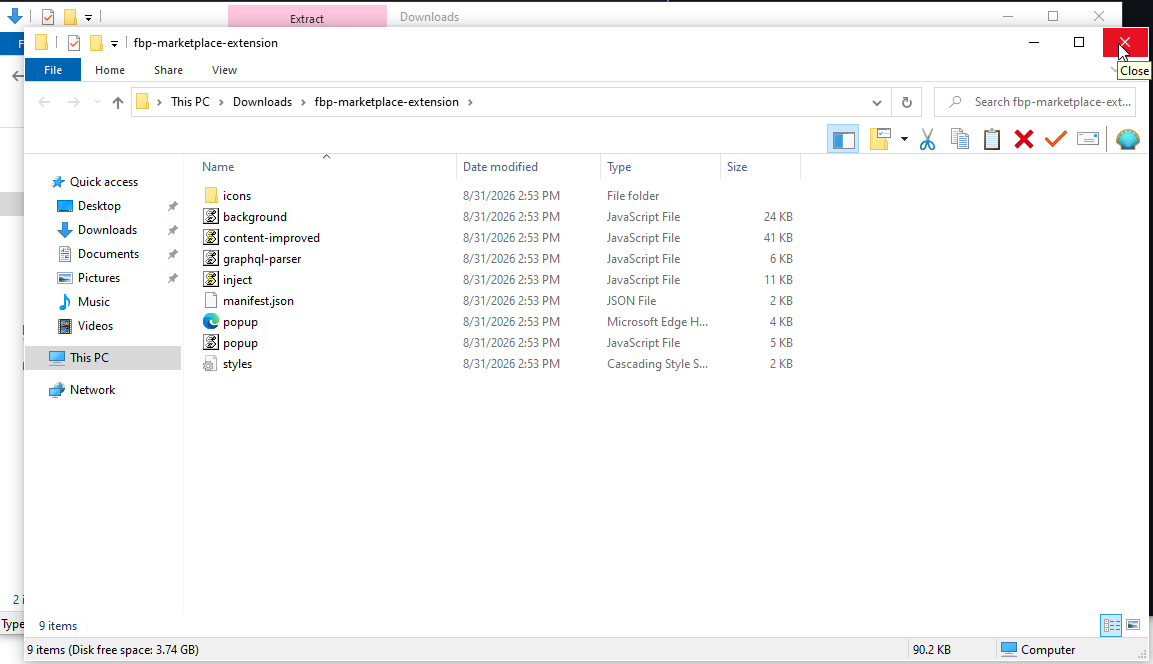Open recent locations dropdown near navigation arrows
The height and width of the screenshot is (664, 1153).
click(97, 102)
